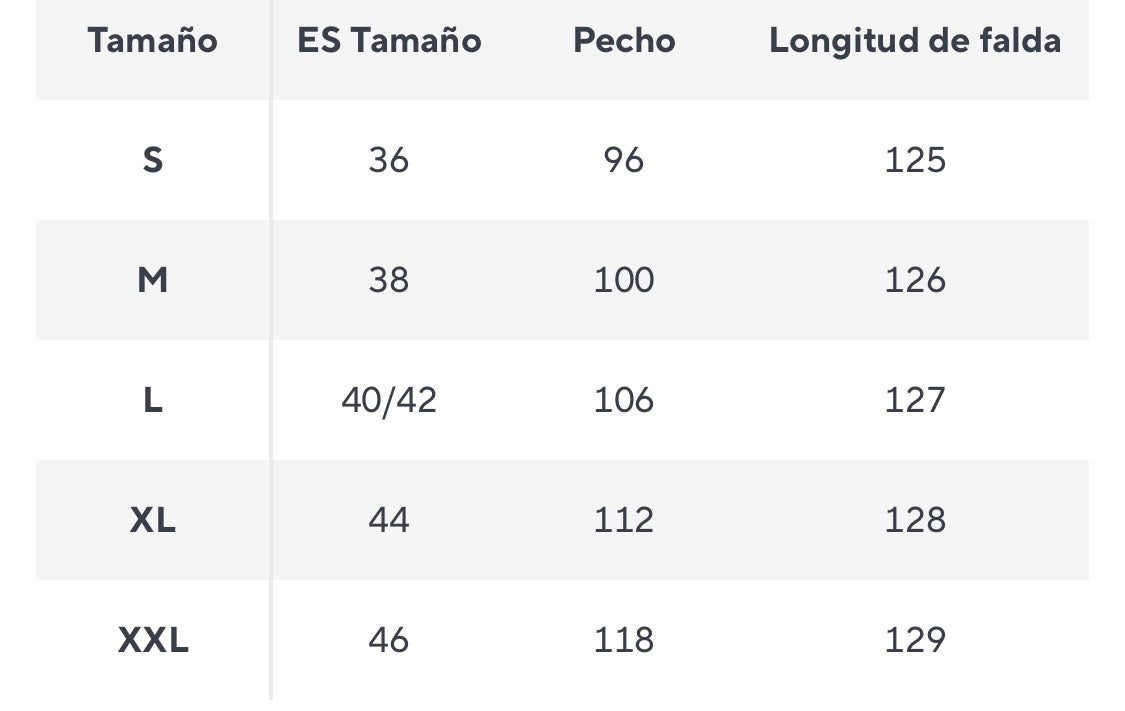Viewport: 1125px width, 711px height.
Task: Select the S size row label
Action: (x=152, y=160)
